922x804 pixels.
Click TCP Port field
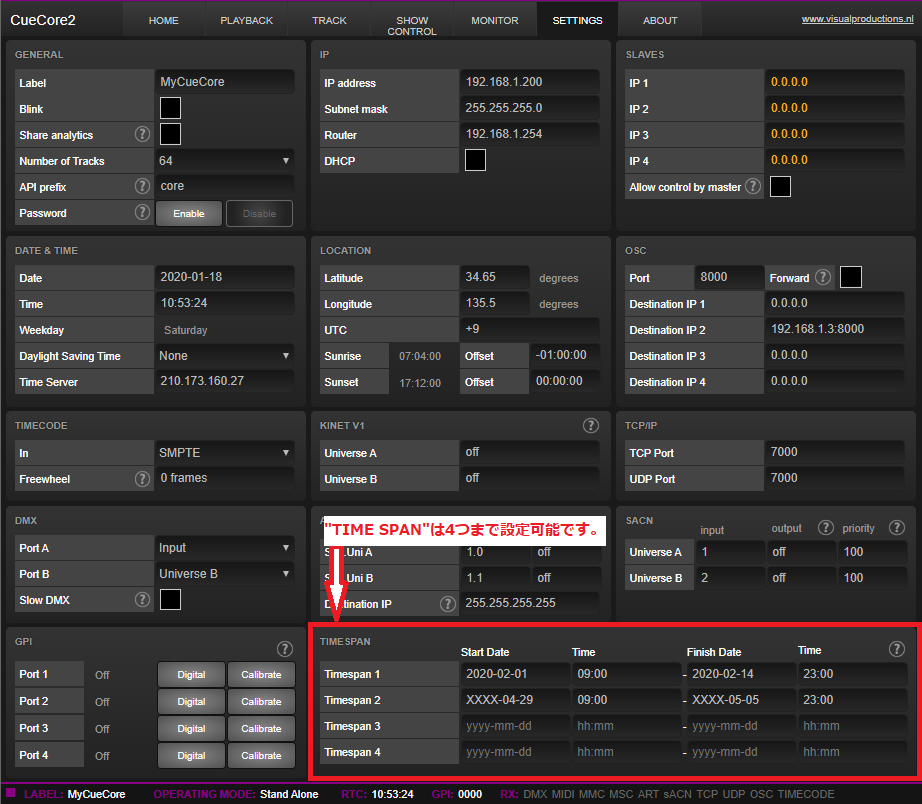(x=835, y=452)
